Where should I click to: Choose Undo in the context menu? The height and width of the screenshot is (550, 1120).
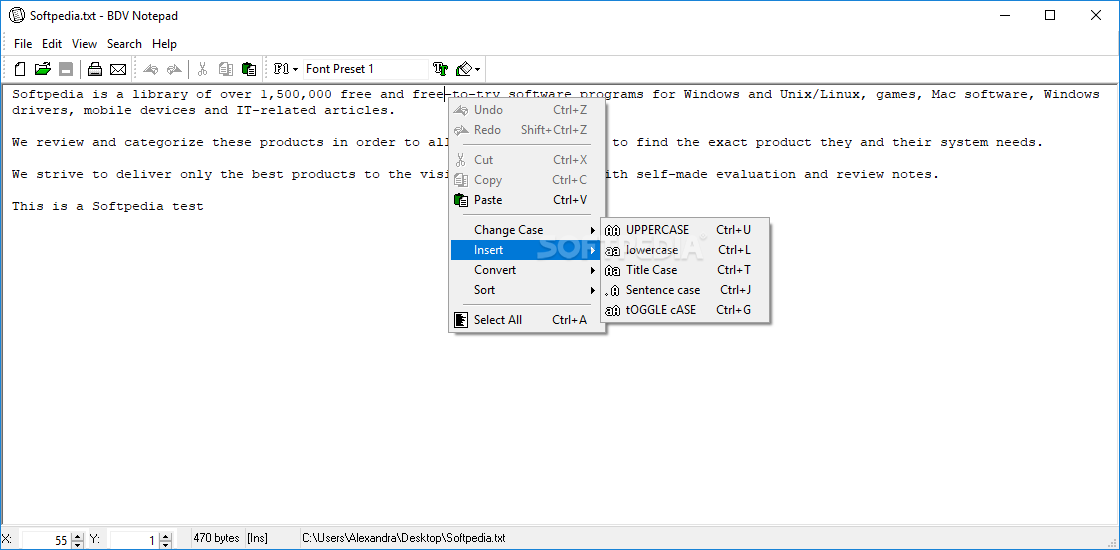pos(527,110)
